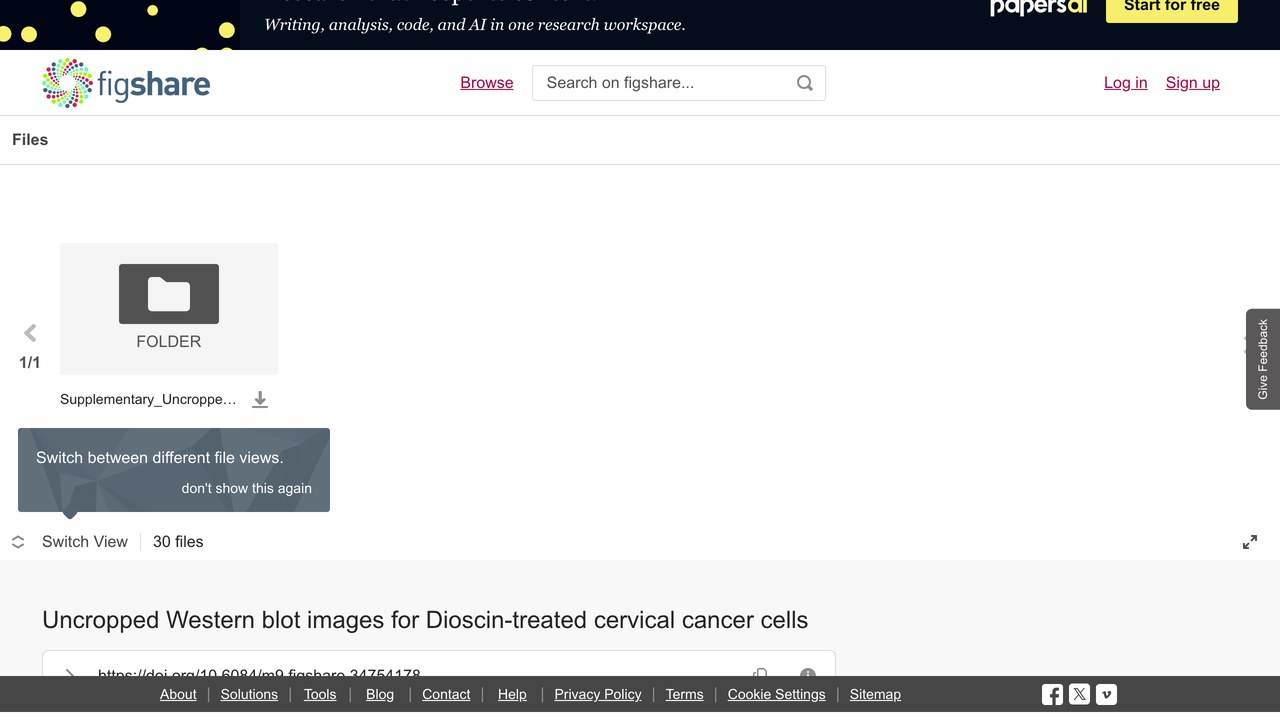Open the Give Feedback side tab

pos(1263,359)
